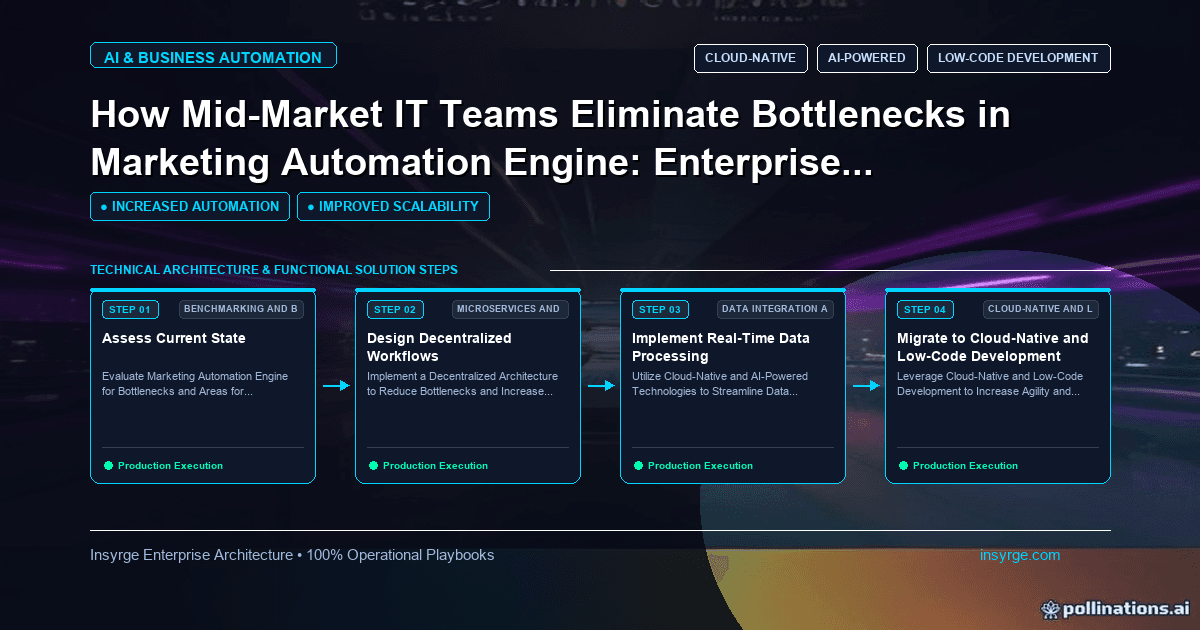The width and height of the screenshot is (1200, 630).
Task: Click the MICROSERVICES AND label
Action: [510, 309]
